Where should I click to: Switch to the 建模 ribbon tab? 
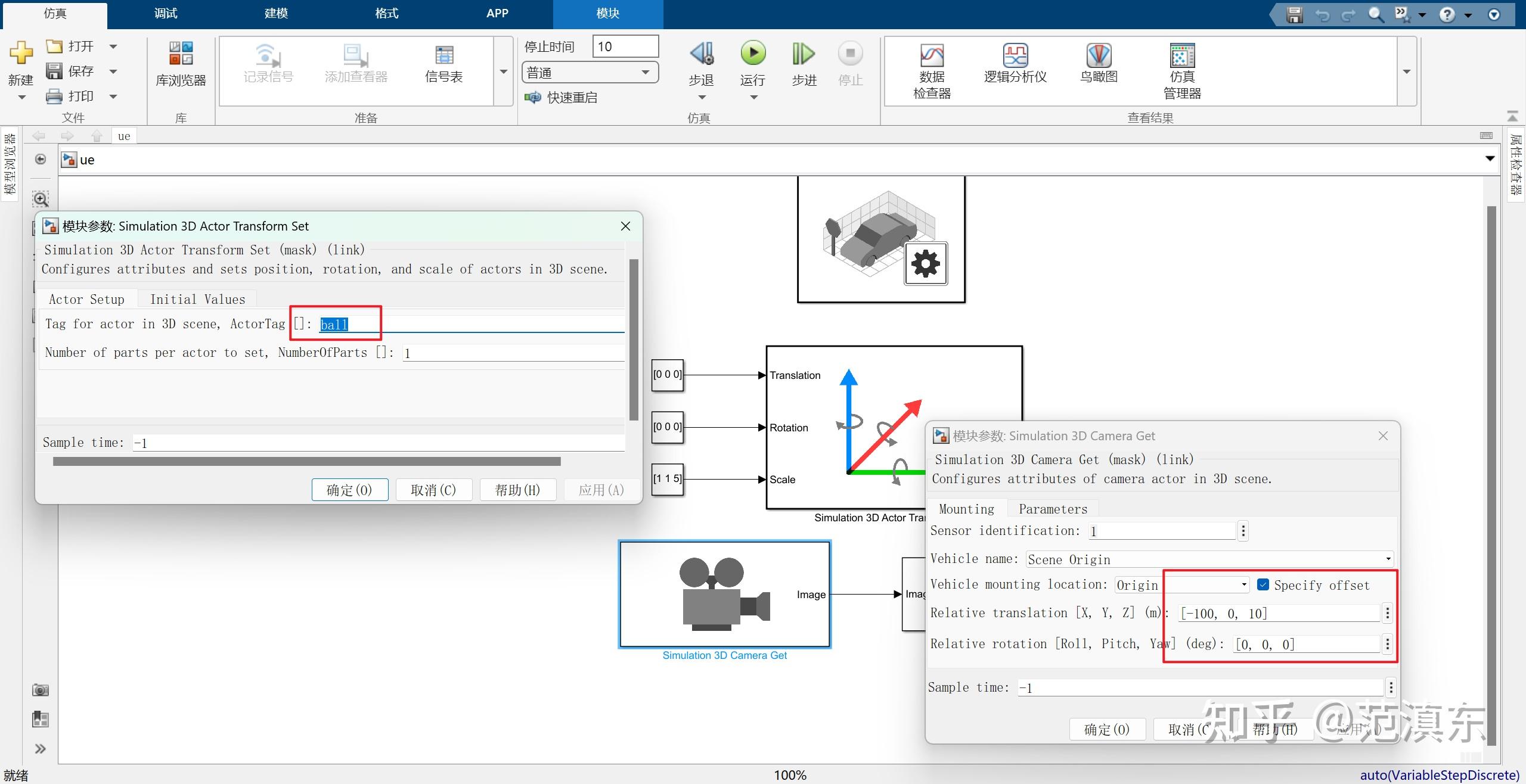(275, 13)
